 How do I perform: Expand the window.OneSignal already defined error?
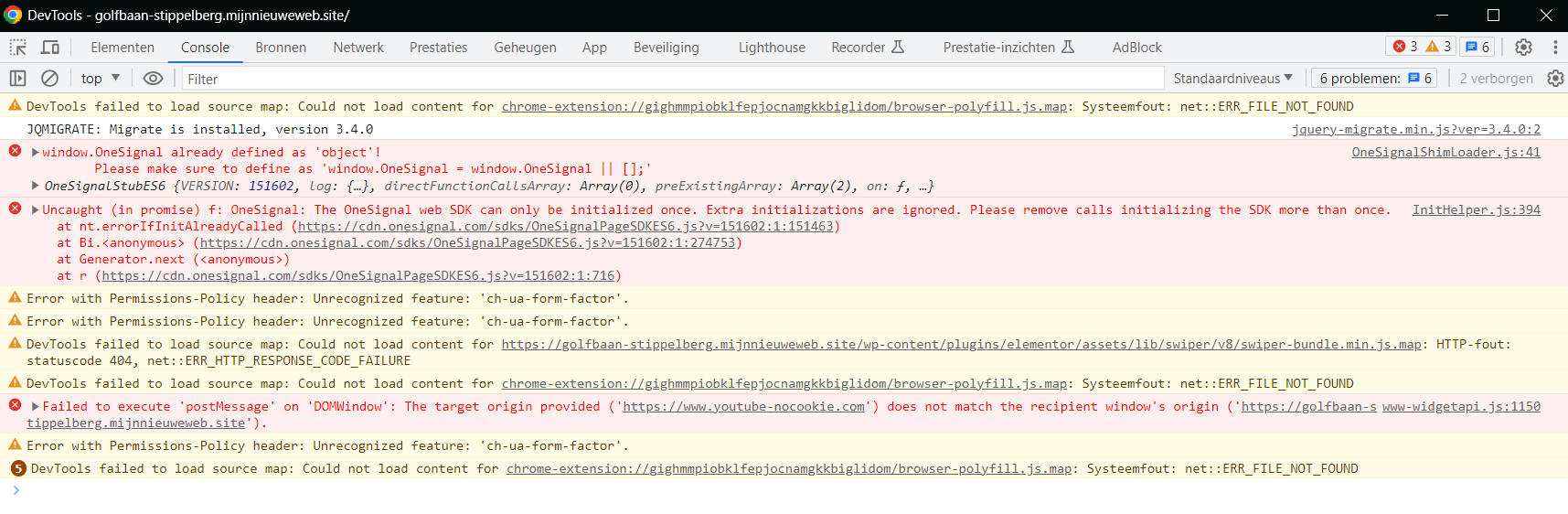[36, 153]
